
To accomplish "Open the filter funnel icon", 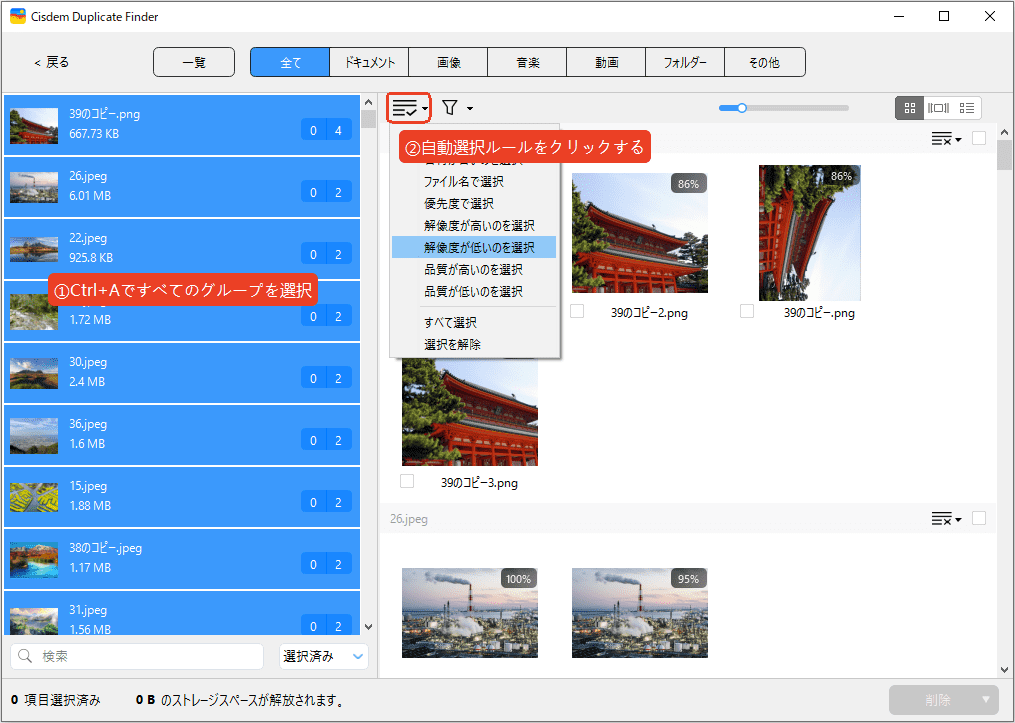I will tap(450, 107).
